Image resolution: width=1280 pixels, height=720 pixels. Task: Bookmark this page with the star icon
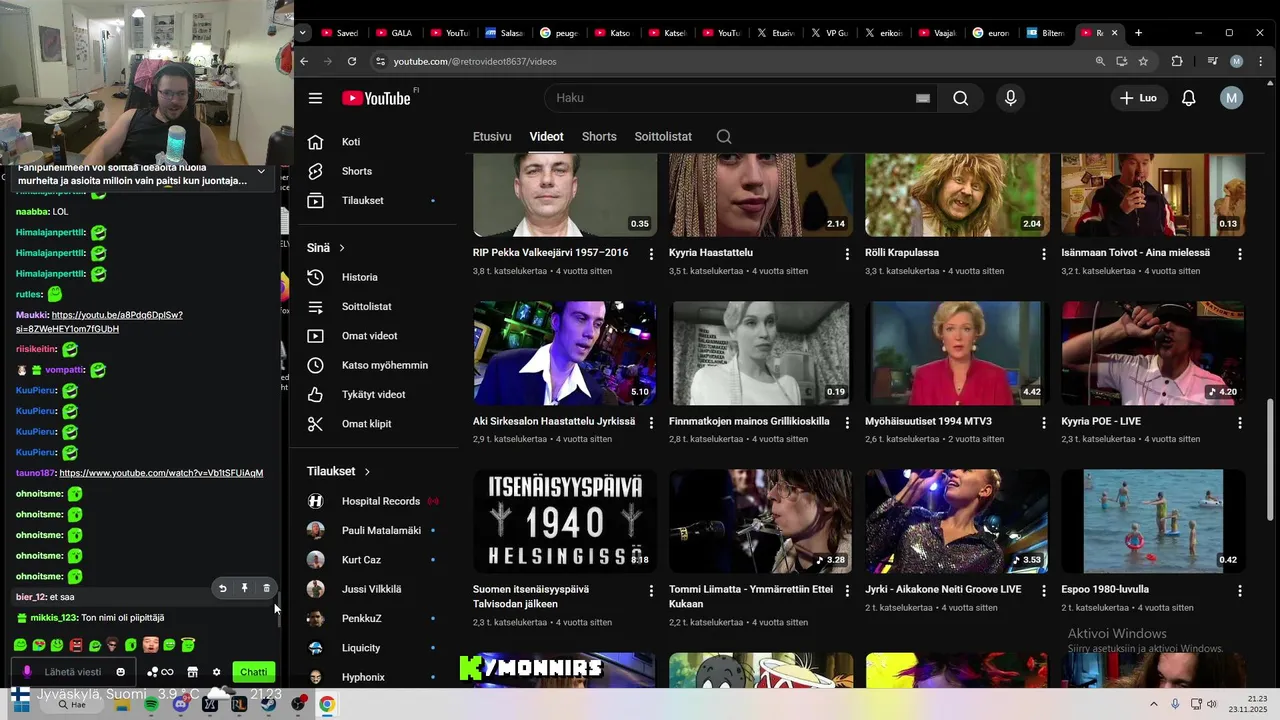(1143, 61)
